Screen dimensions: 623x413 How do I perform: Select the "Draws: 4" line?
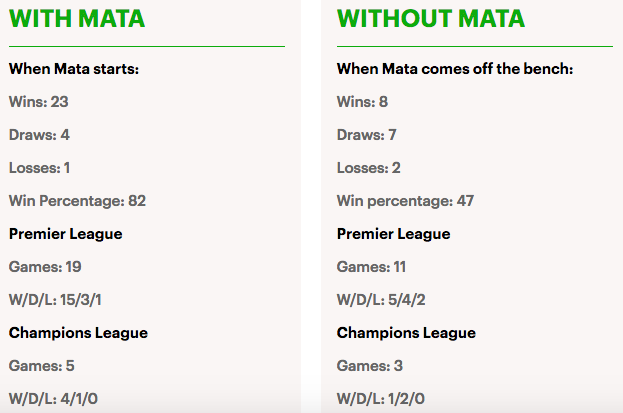pos(39,135)
